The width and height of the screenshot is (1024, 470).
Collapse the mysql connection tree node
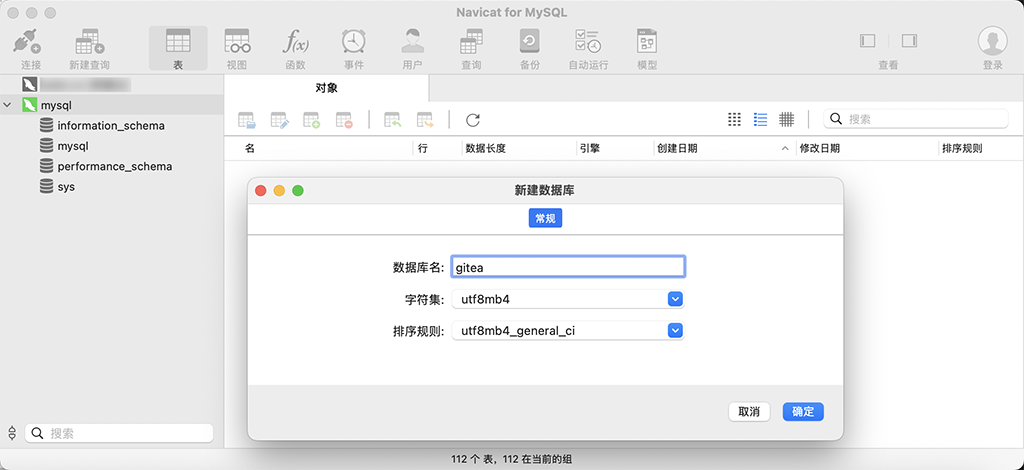7,104
